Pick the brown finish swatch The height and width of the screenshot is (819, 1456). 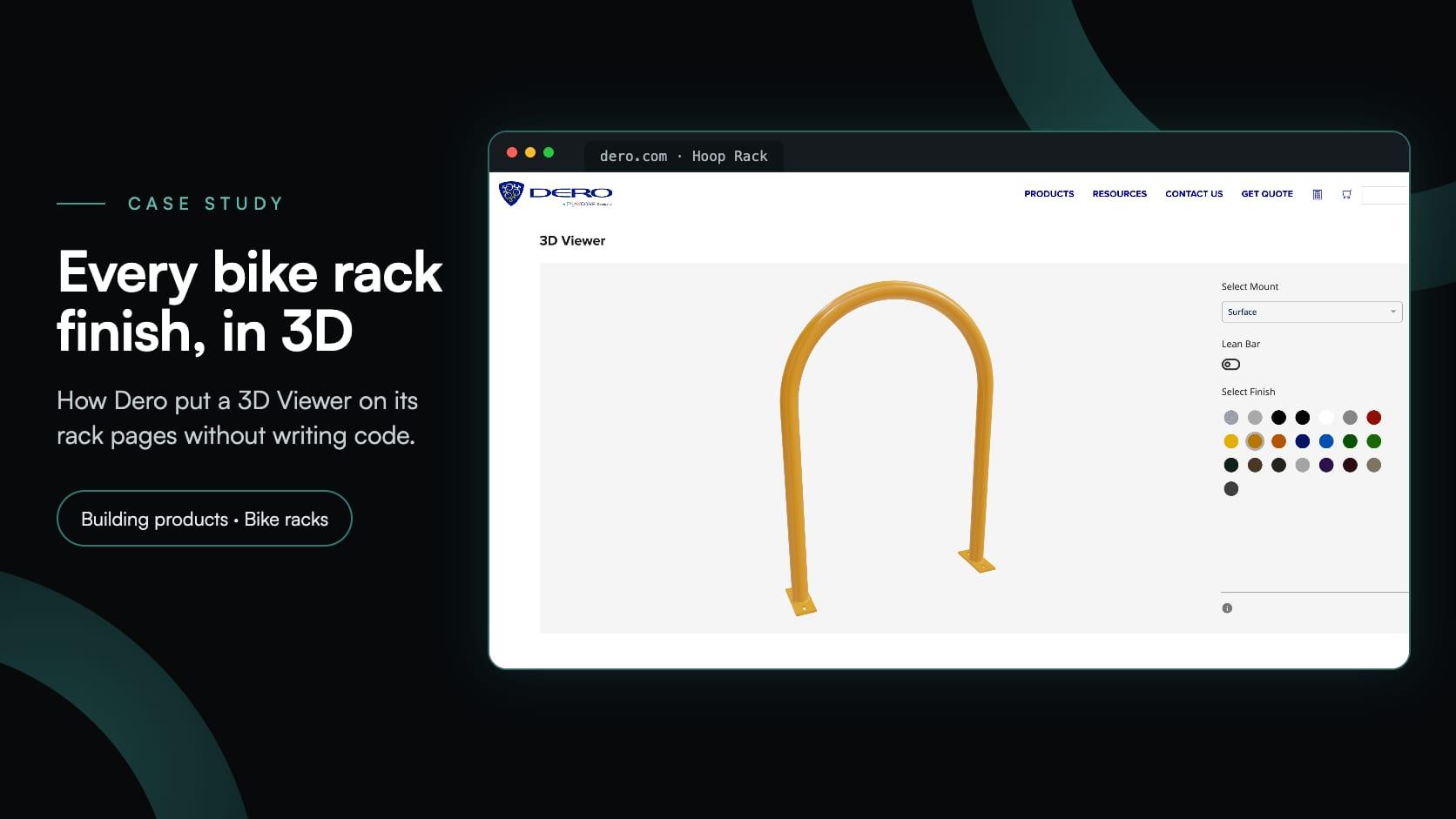click(x=1255, y=465)
